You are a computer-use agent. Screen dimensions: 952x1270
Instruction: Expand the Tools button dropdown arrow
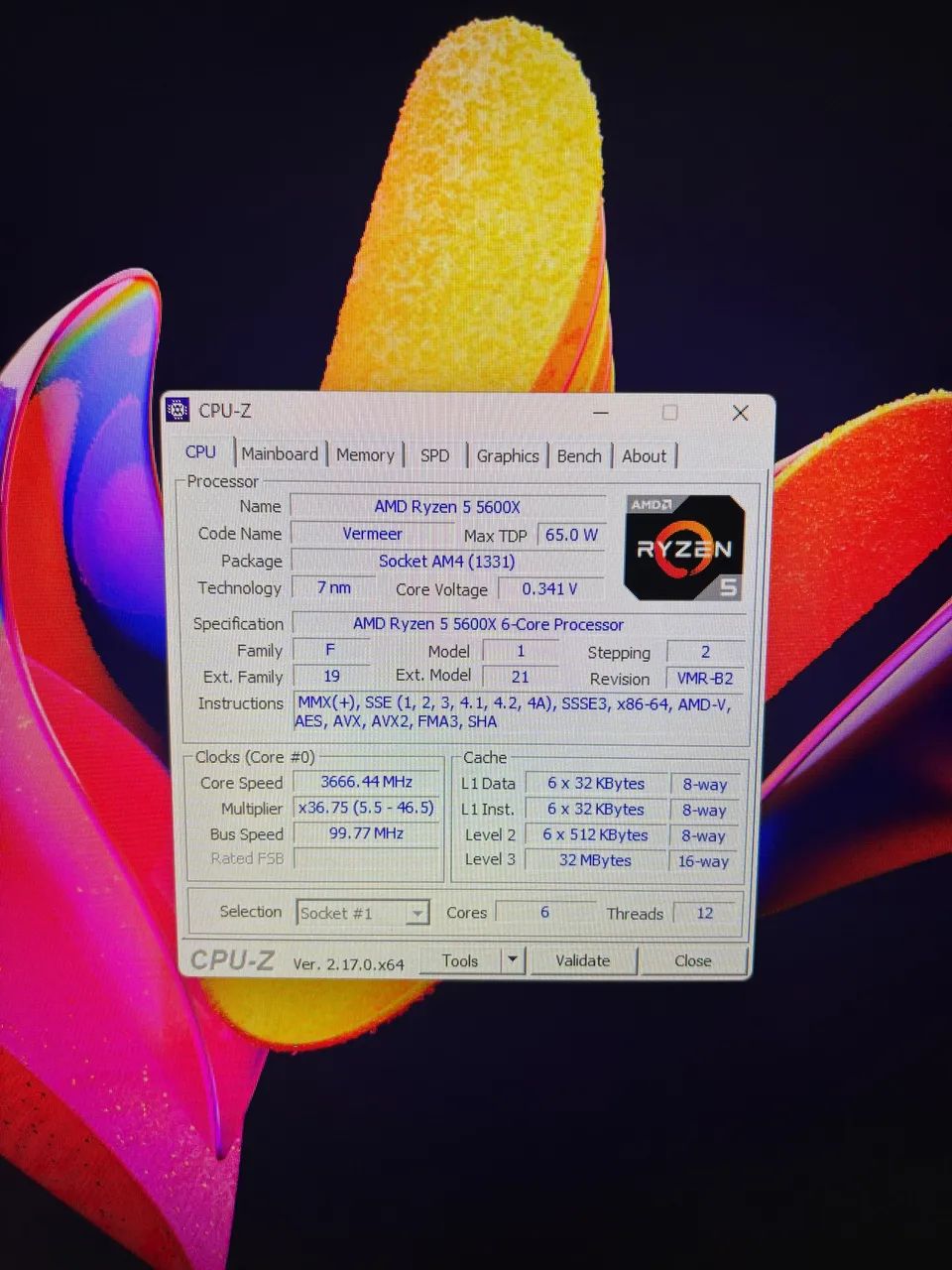512,959
